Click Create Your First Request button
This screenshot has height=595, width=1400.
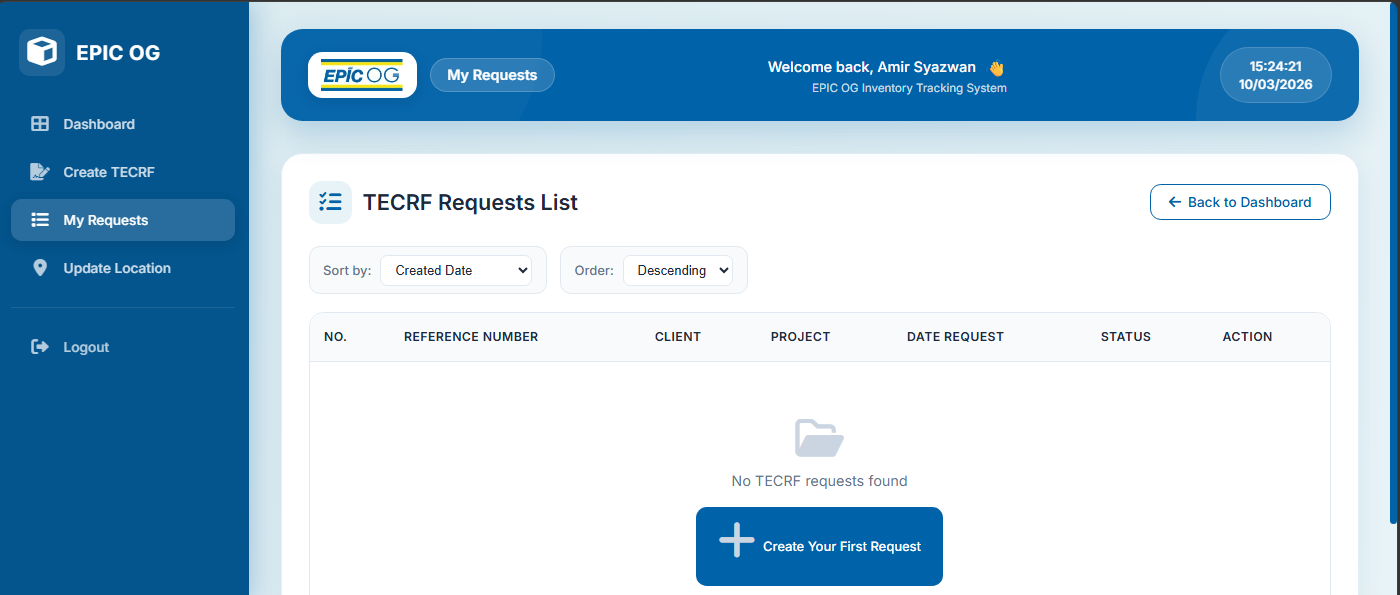[x=819, y=546]
